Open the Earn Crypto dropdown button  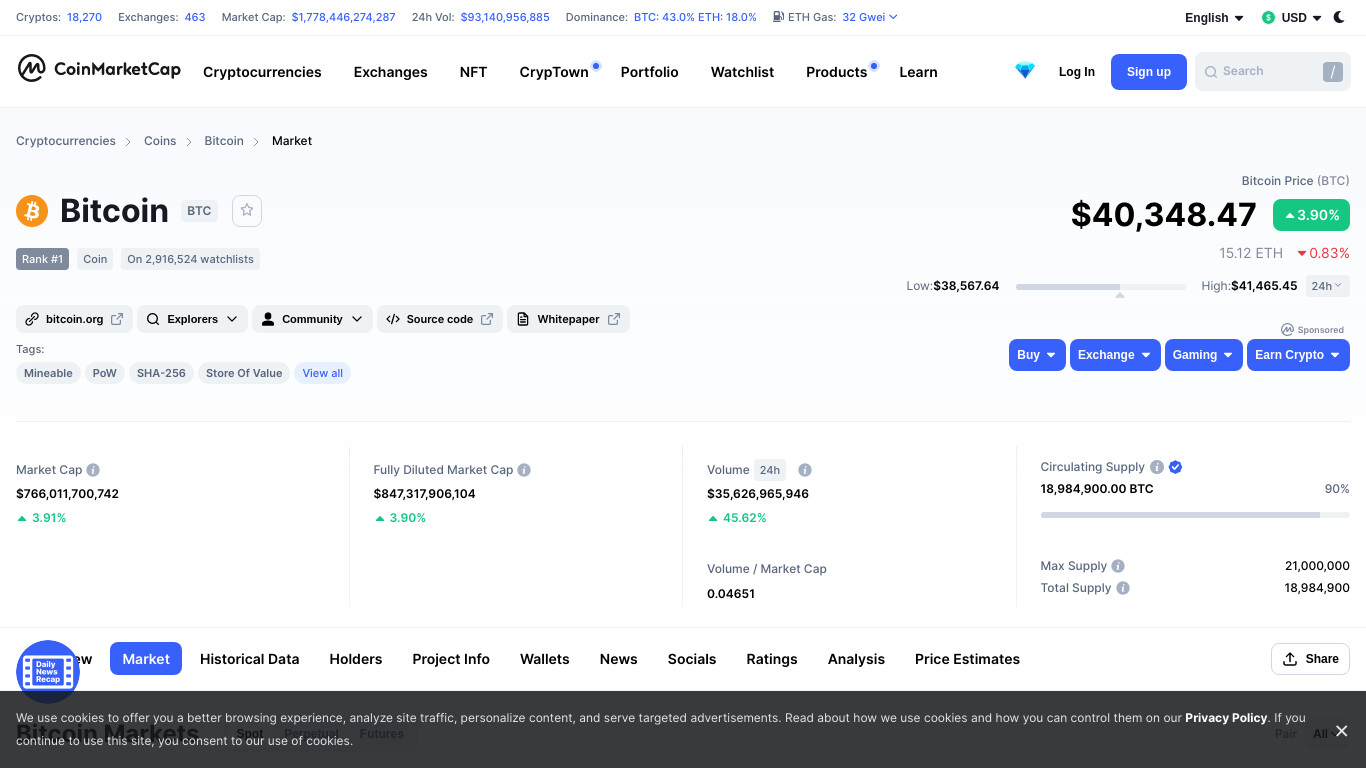point(1298,355)
